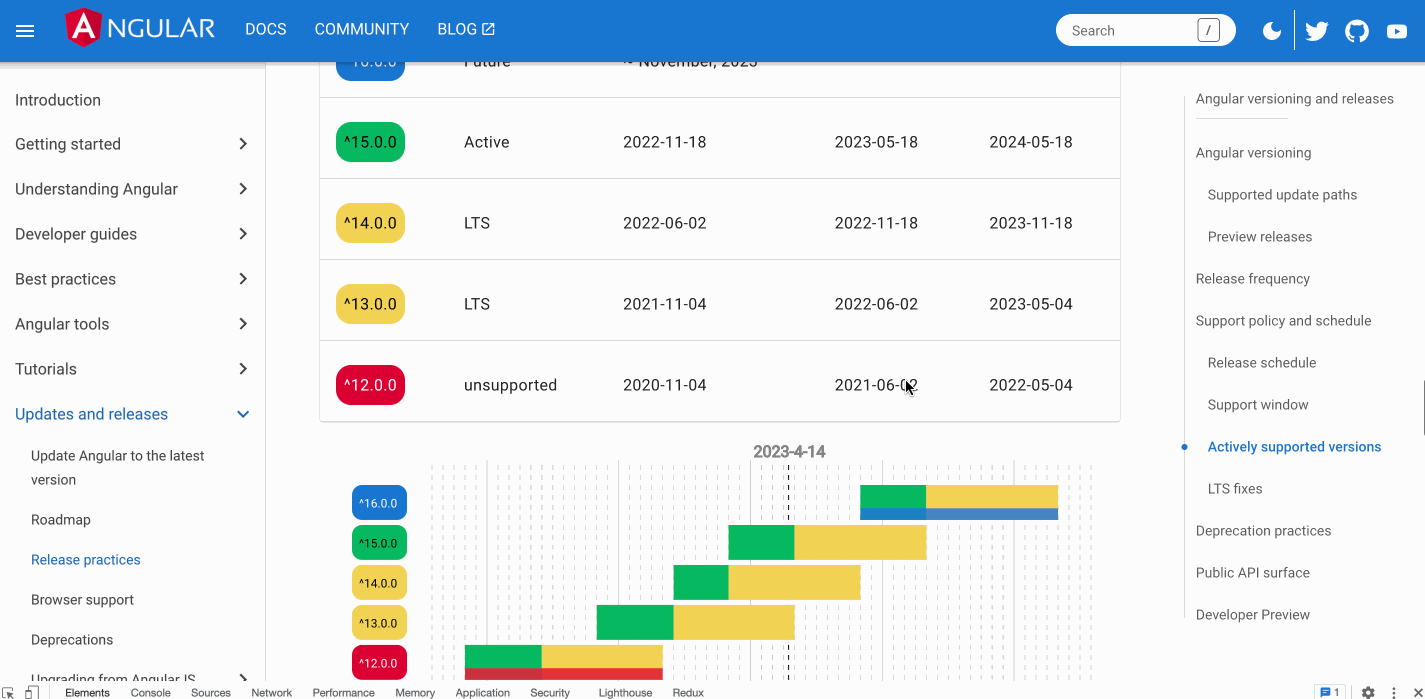Open Angular's GitHub page

[x=1356, y=30]
